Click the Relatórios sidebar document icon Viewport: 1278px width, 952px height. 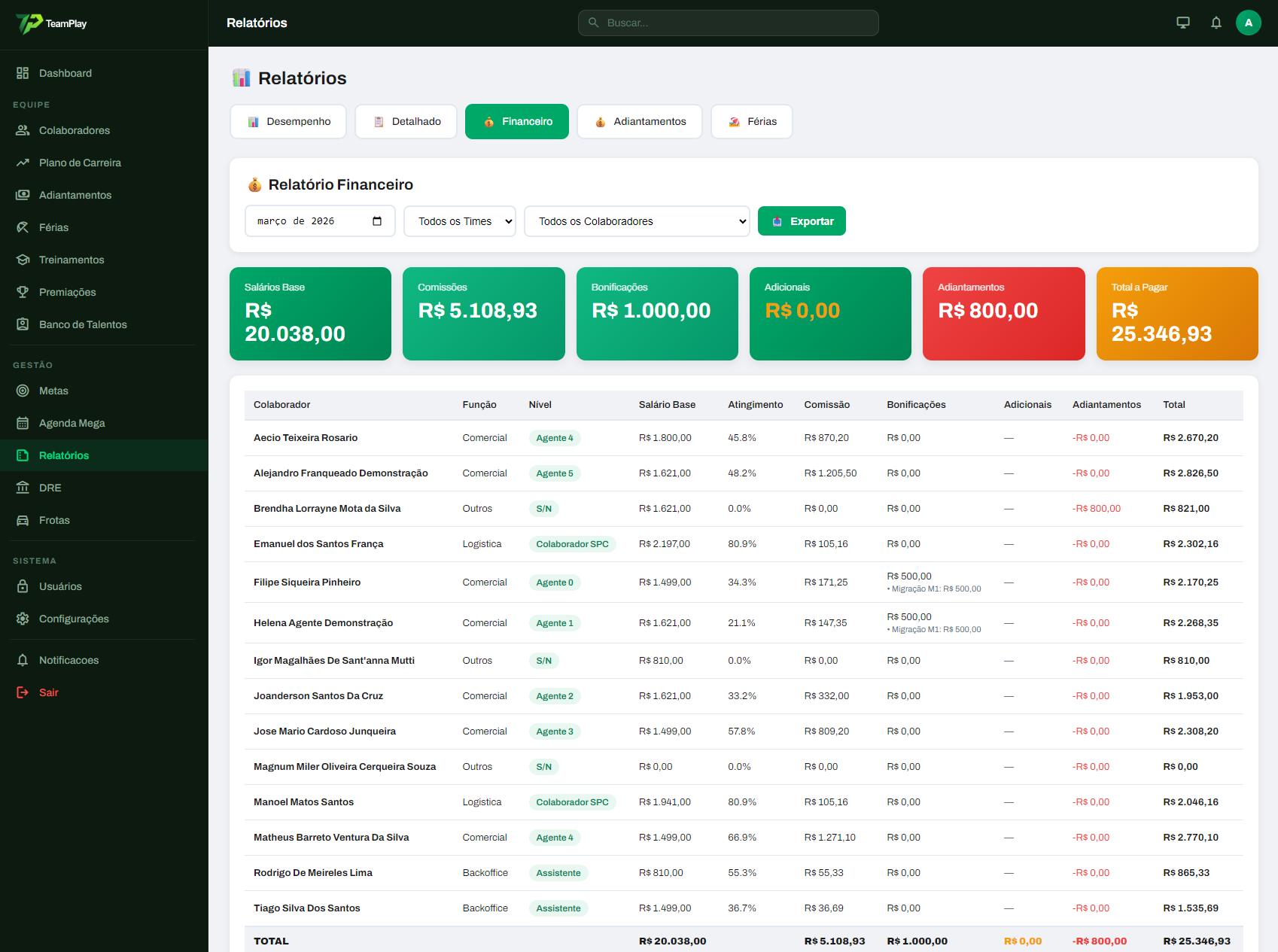point(23,455)
